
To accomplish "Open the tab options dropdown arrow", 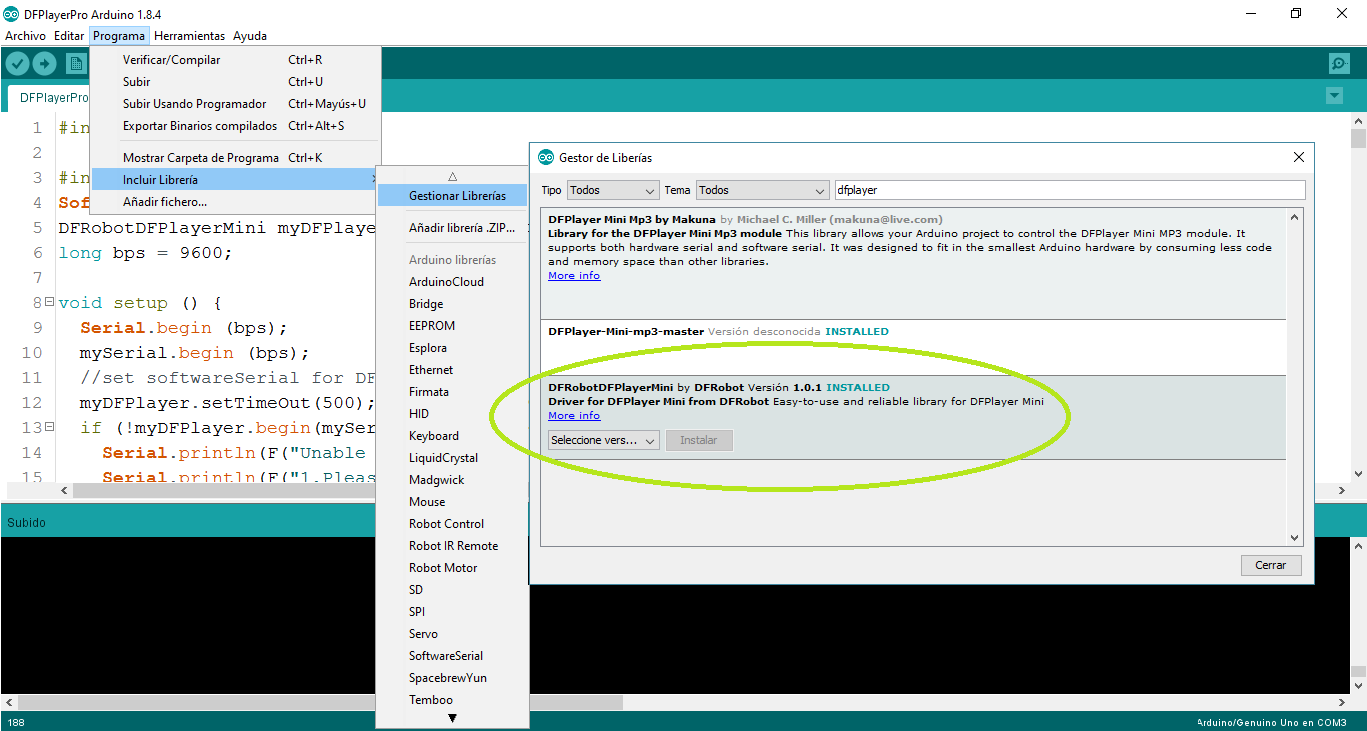I will [1334, 96].
